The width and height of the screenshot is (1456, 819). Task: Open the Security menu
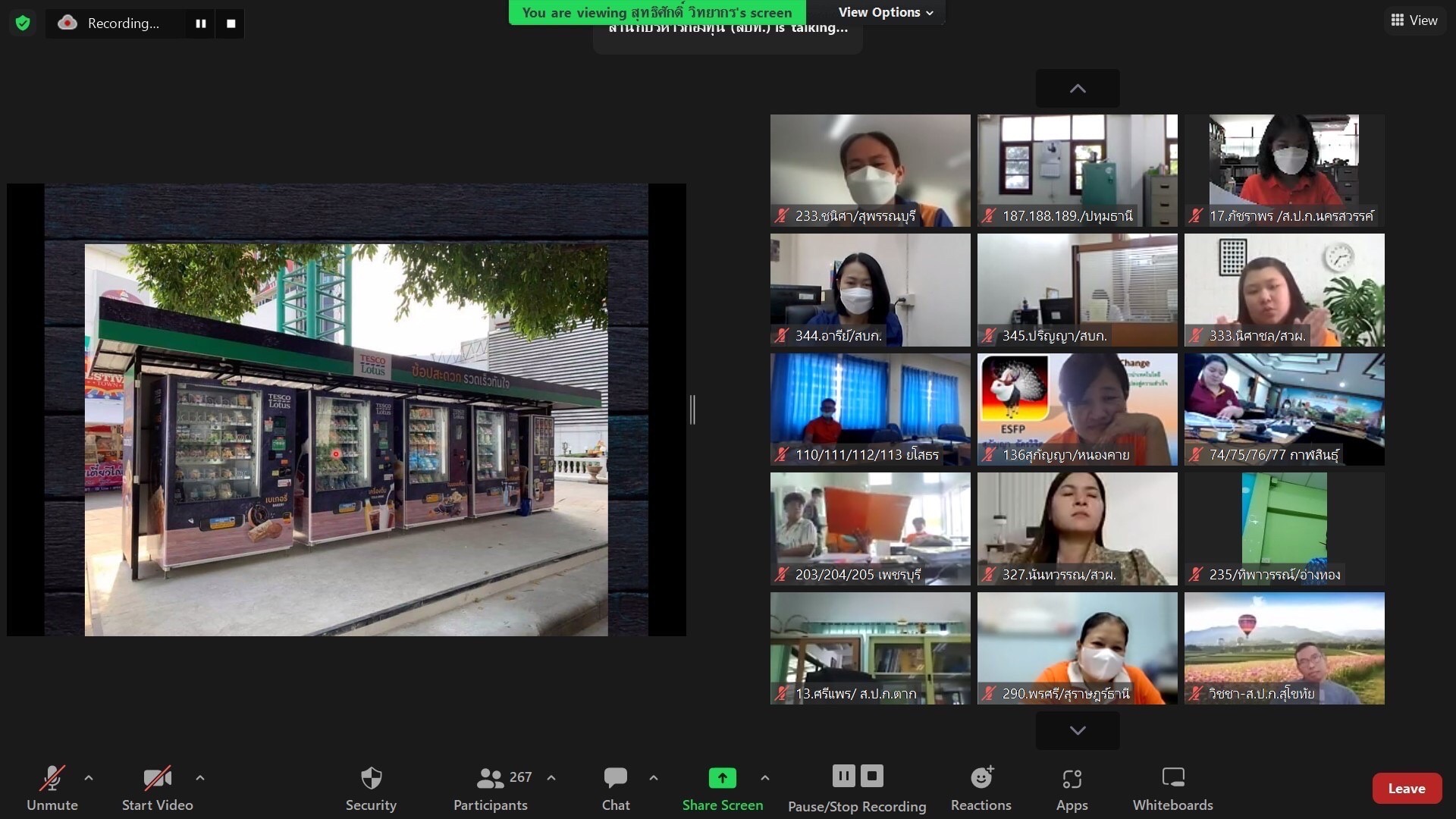[371, 788]
